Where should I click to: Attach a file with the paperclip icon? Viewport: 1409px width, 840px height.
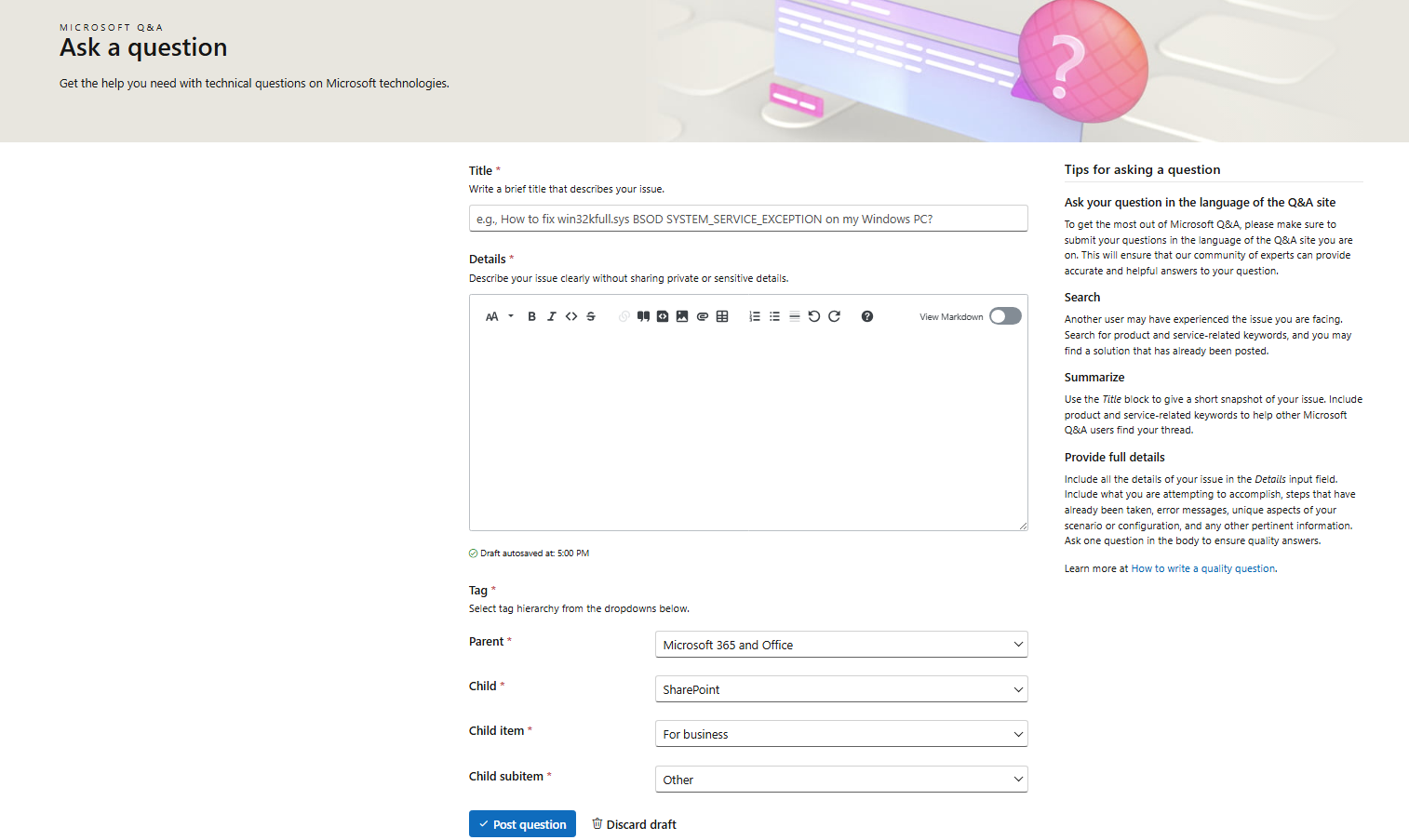click(x=703, y=316)
